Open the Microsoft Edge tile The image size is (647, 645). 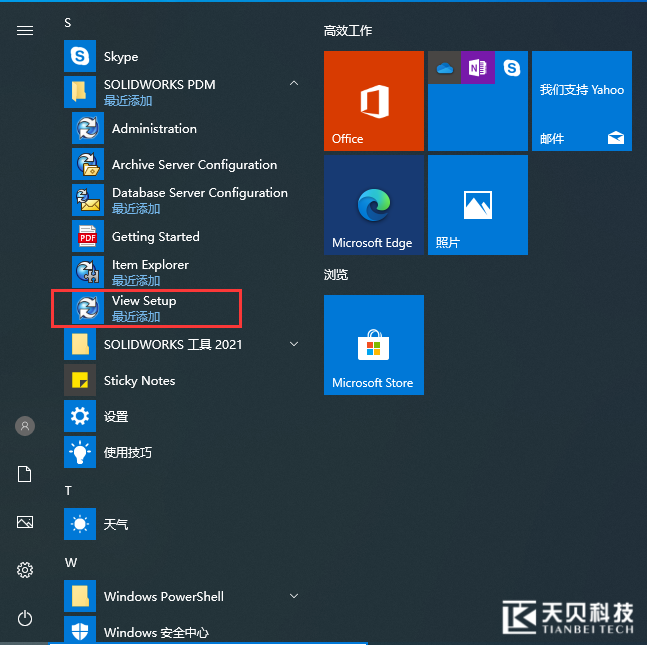click(374, 205)
